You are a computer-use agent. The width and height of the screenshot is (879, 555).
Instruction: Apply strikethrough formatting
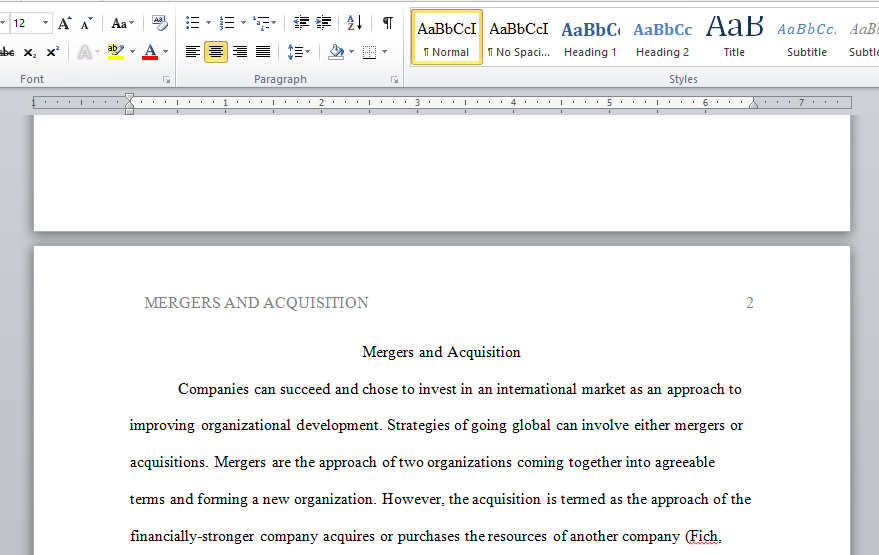click(x=7, y=52)
